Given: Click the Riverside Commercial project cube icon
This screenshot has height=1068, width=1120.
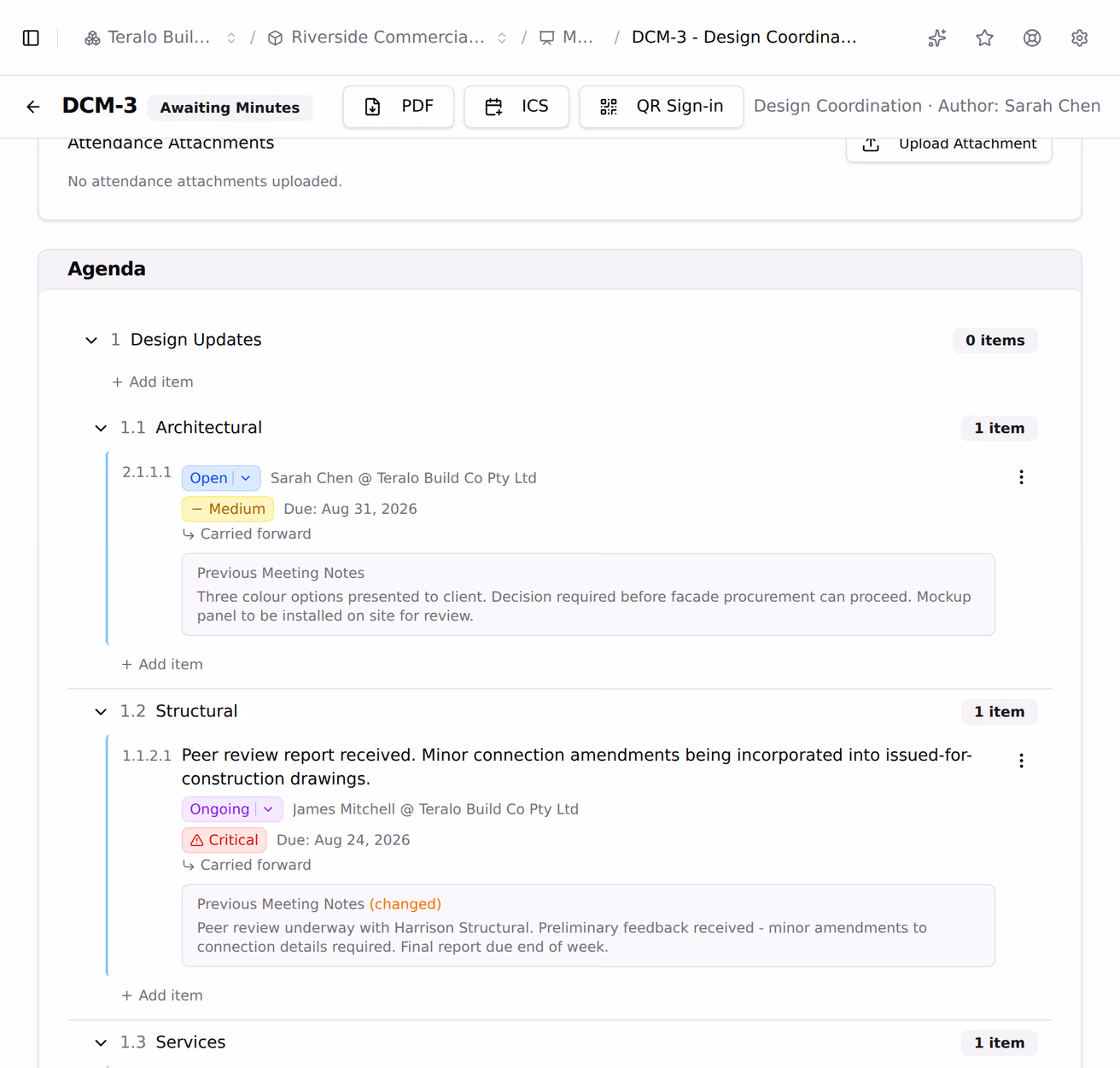Looking at the screenshot, I should pyautogui.click(x=275, y=38).
